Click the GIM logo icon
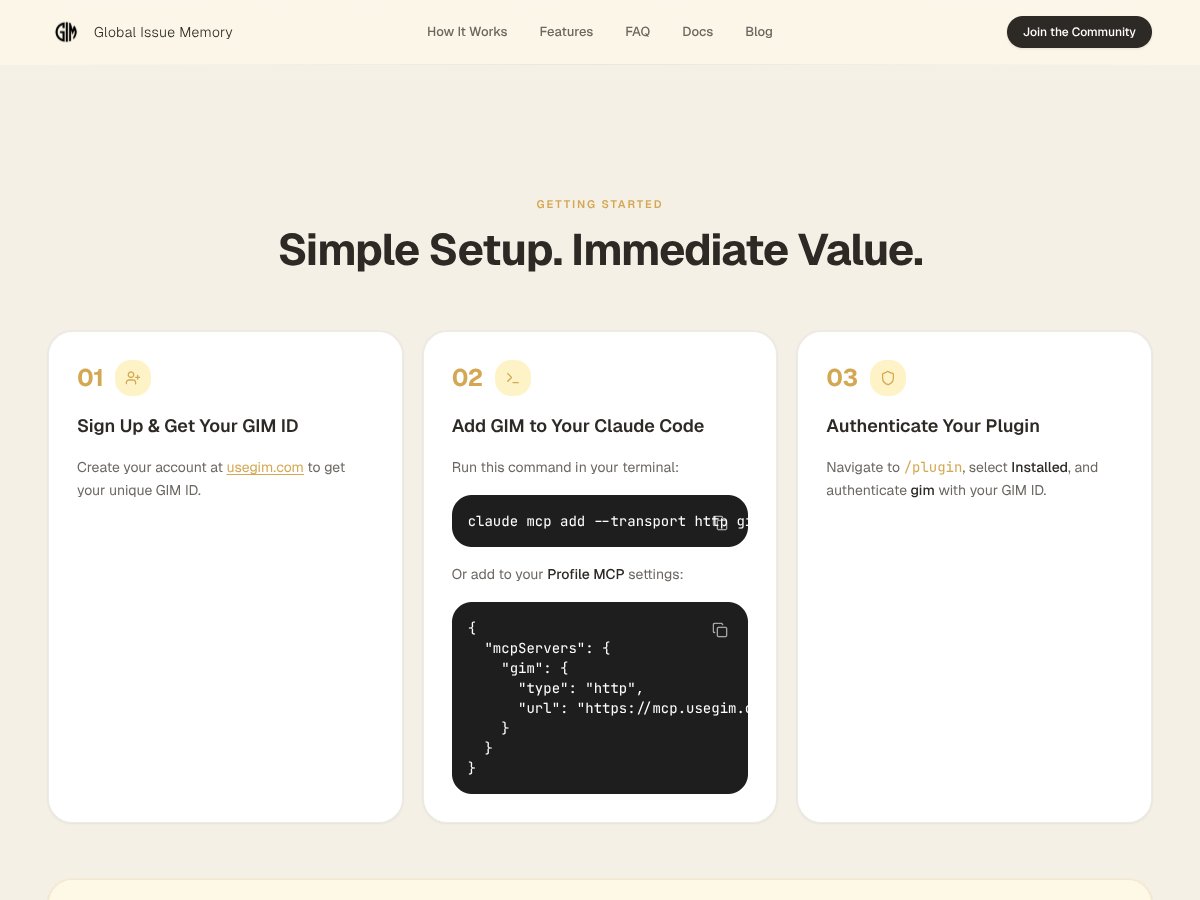Viewport: 1200px width, 900px height. click(x=66, y=32)
